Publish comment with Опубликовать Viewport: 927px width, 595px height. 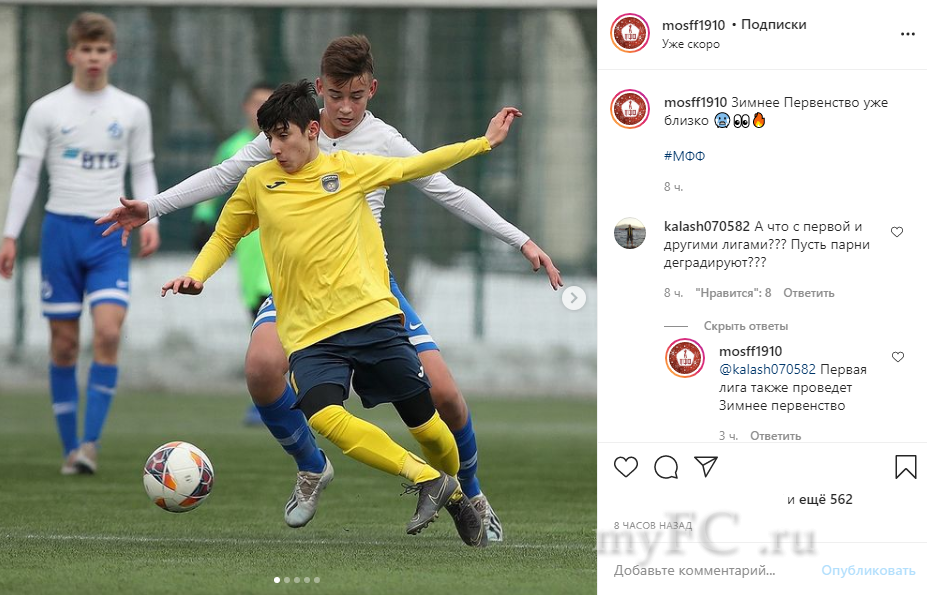(868, 570)
